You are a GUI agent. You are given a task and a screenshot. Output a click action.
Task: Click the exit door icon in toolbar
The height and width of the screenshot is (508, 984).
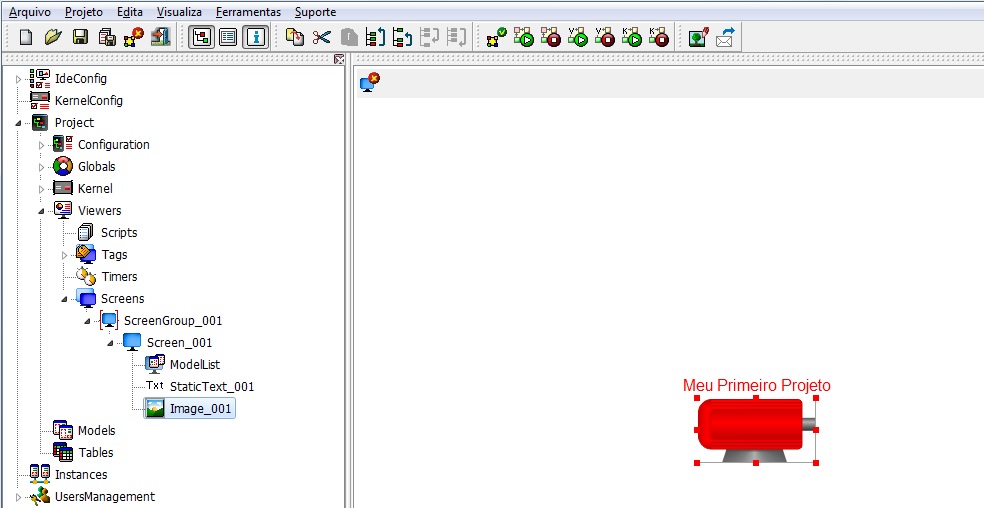point(161,37)
